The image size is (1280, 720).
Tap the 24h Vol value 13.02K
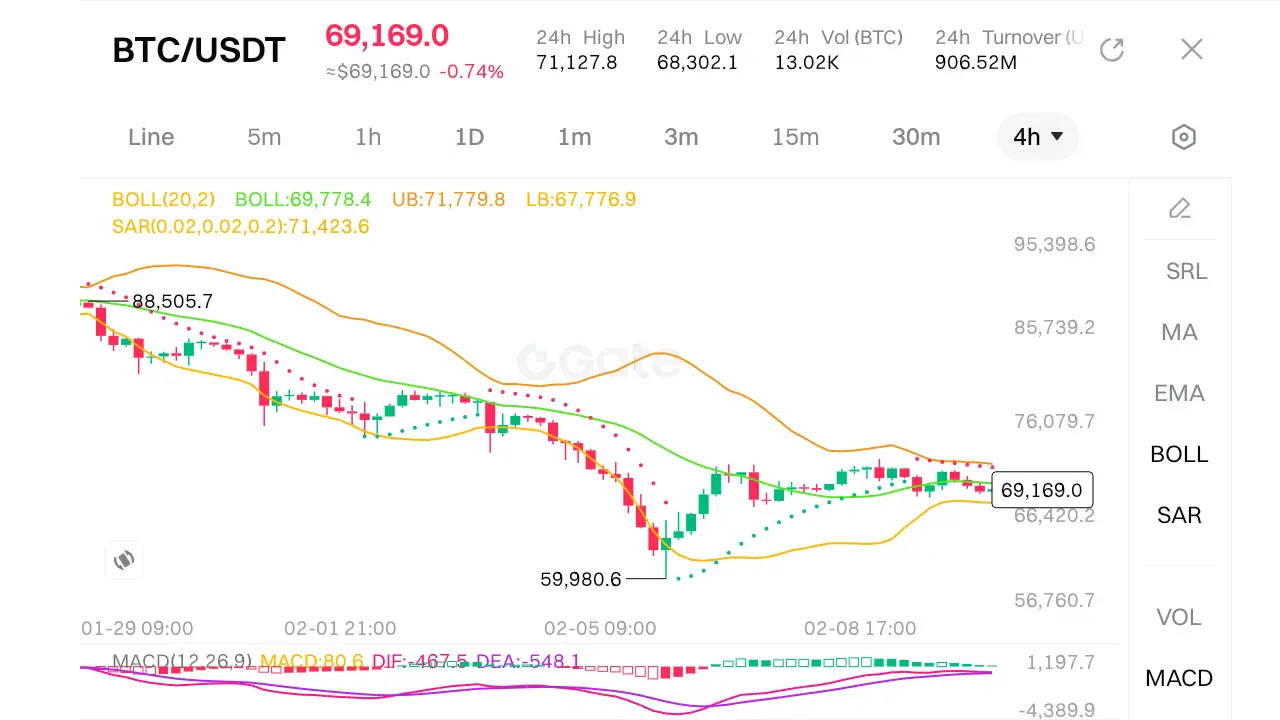[x=807, y=62]
